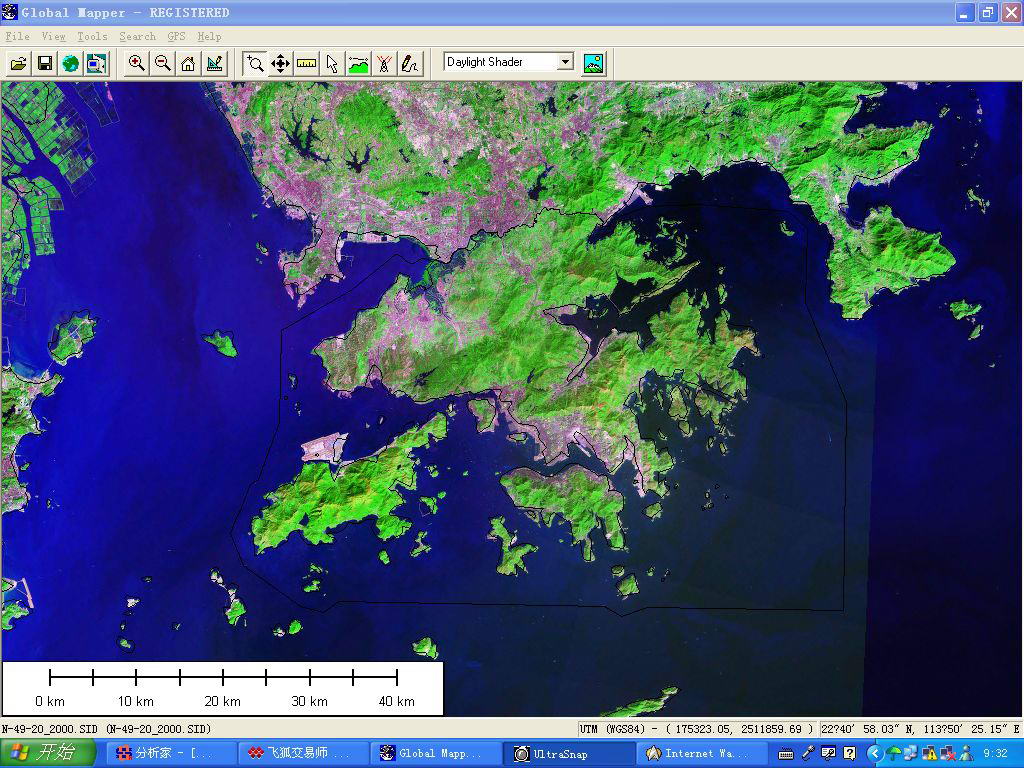Choose the 3D Path Profile tool
Screen dimensions: 1024x768
point(358,63)
